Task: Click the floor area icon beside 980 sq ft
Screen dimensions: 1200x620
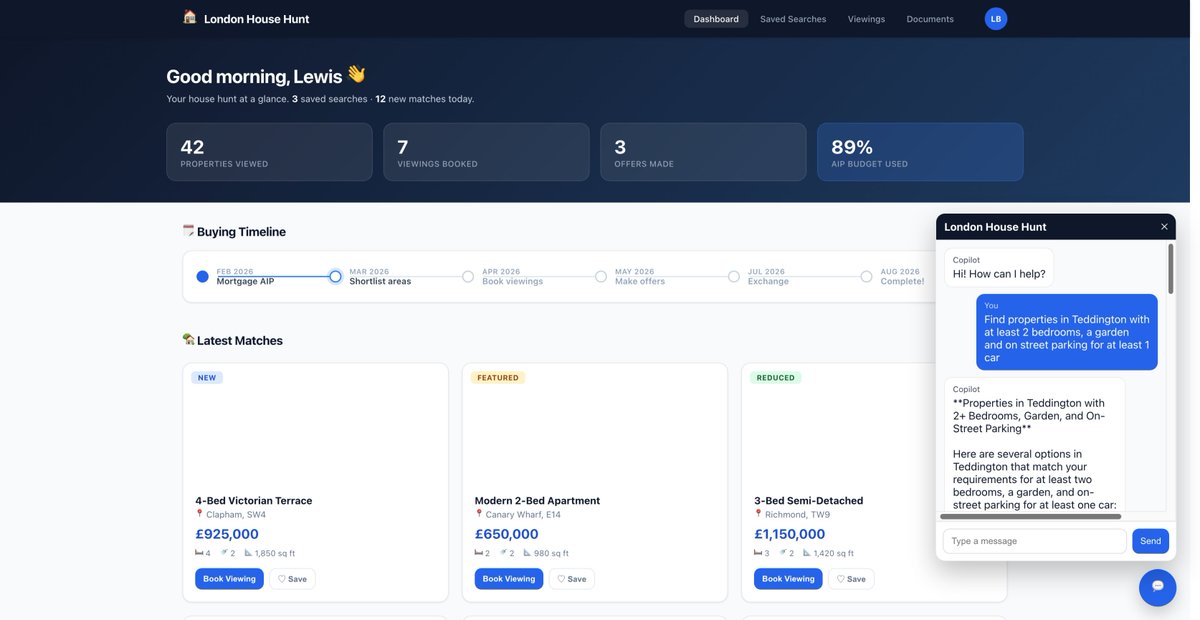Action: [527, 553]
